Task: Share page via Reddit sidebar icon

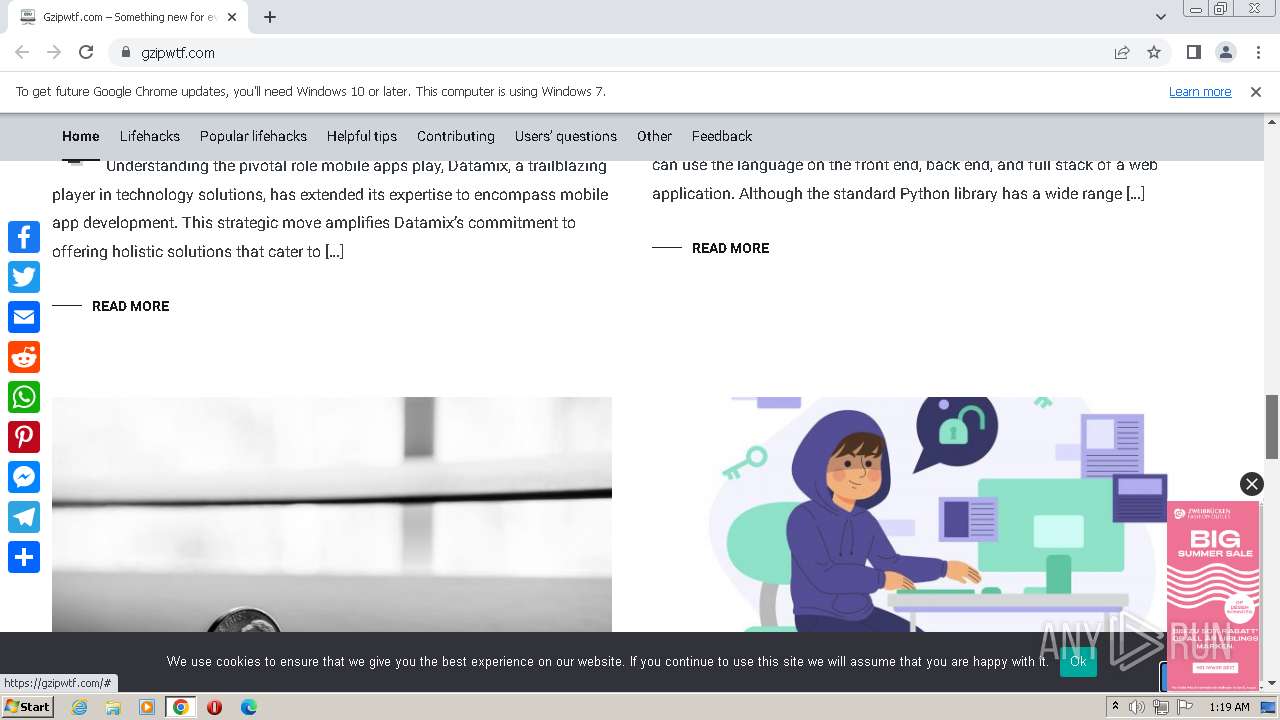Action: (24, 357)
